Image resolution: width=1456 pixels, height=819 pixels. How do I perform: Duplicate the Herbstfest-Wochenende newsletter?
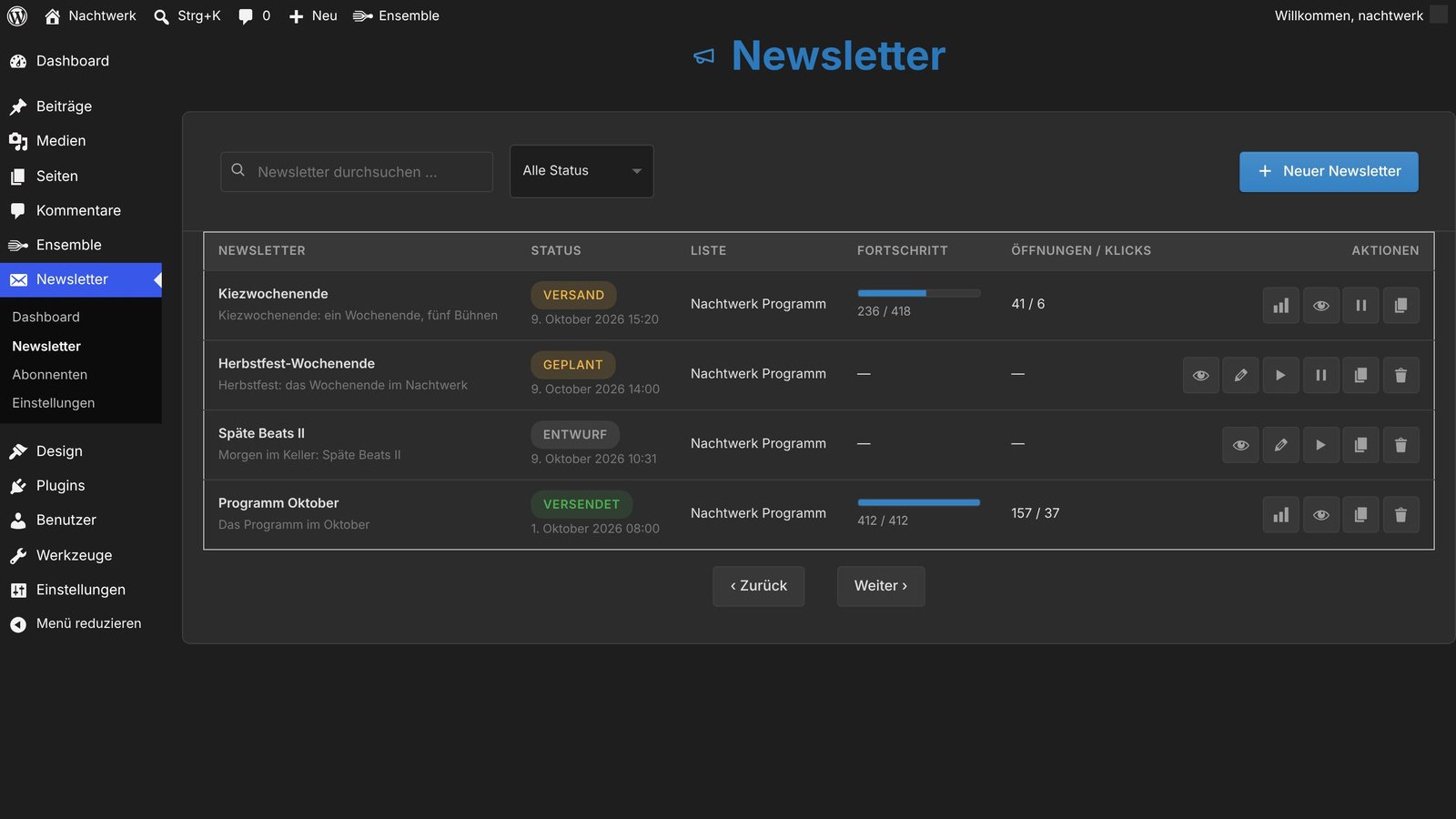[1360, 375]
